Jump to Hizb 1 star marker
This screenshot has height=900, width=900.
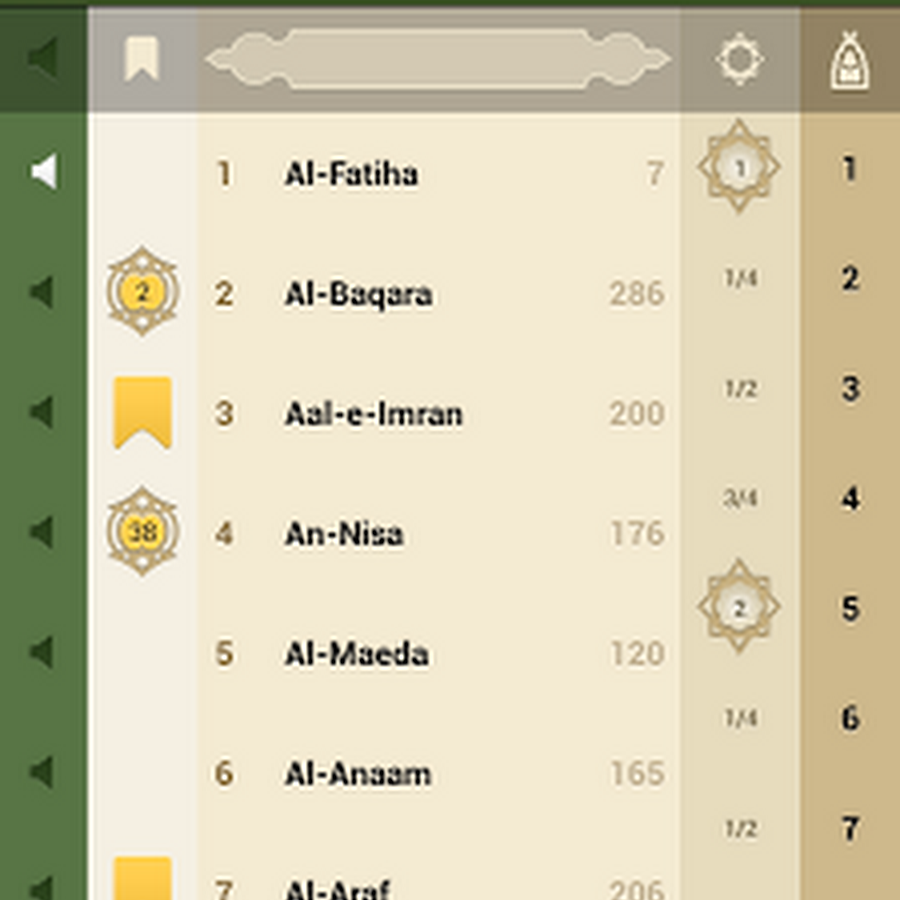pos(739,167)
